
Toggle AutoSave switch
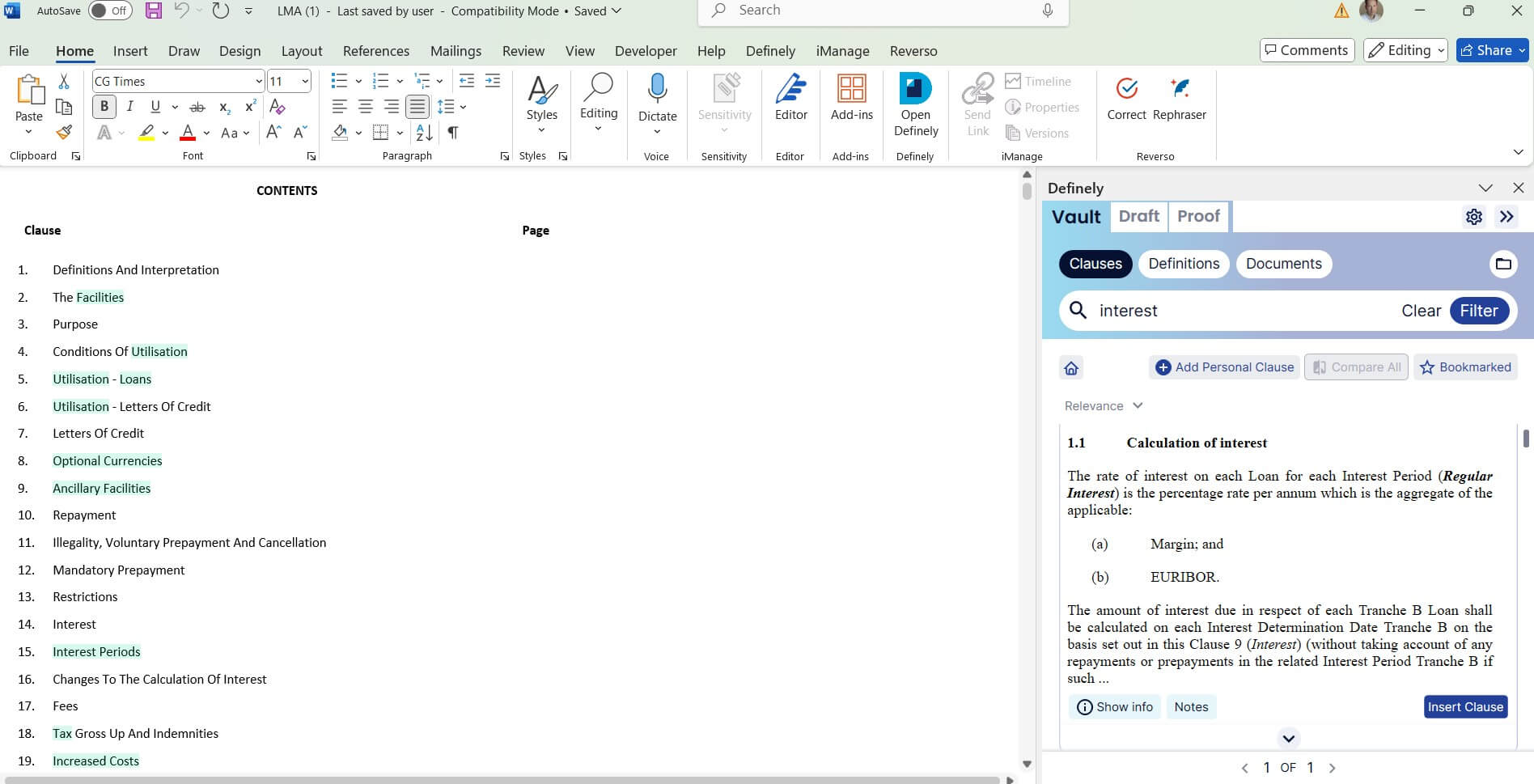click(x=110, y=11)
